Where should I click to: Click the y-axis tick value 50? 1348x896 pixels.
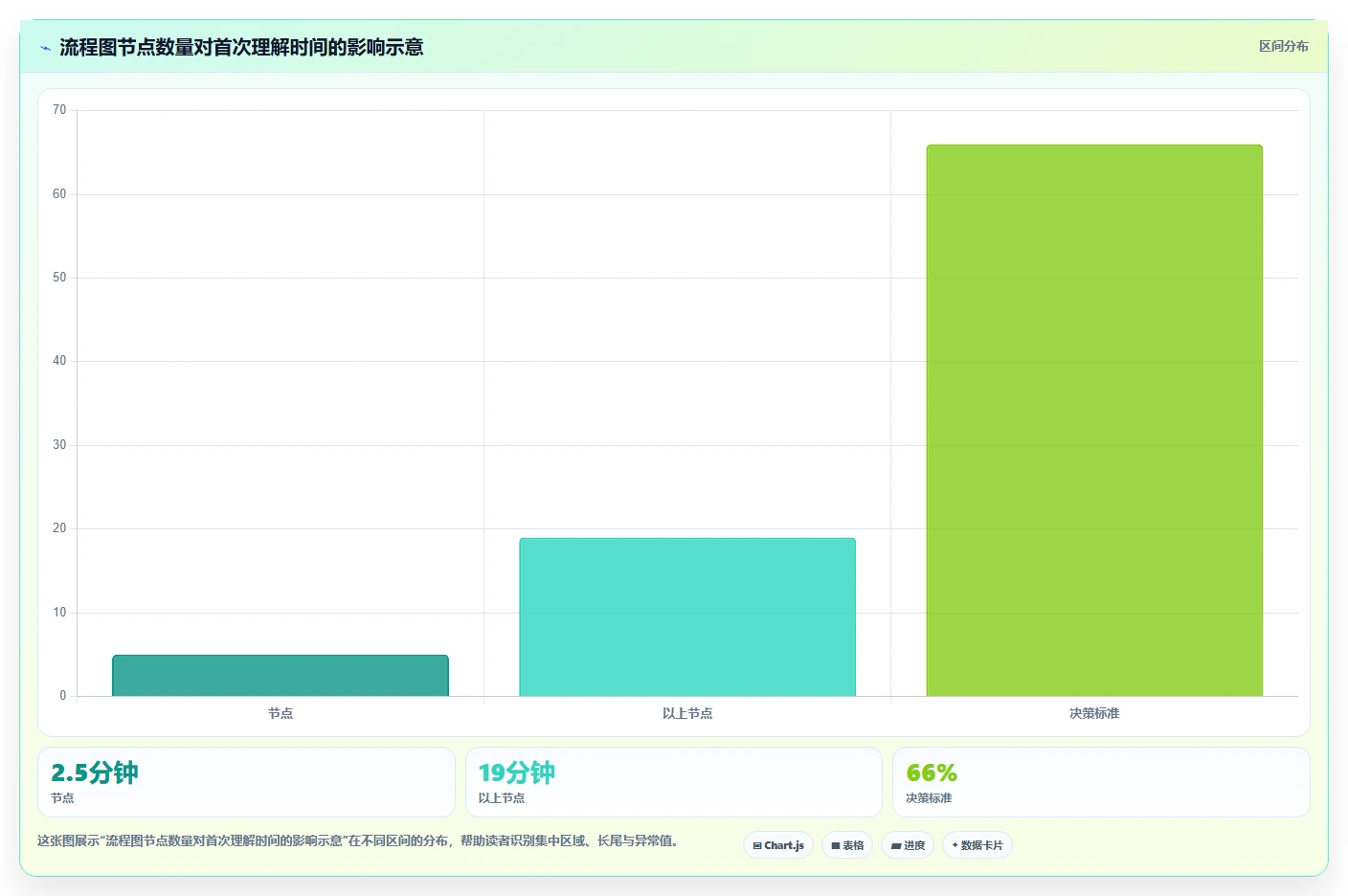(59, 278)
